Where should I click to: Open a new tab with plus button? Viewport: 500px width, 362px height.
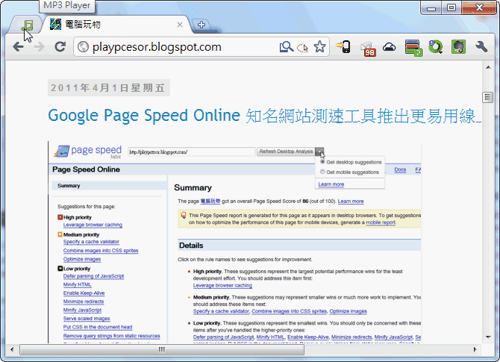pyautogui.click(x=201, y=25)
